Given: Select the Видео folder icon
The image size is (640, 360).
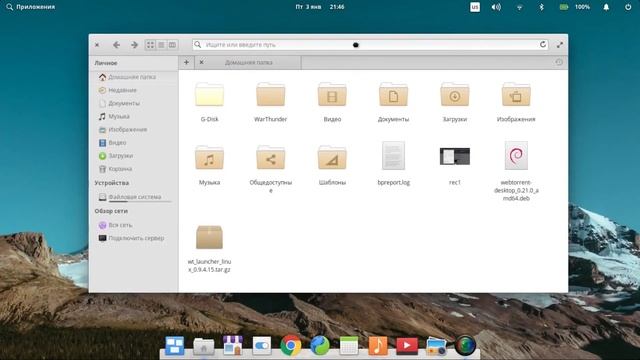Looking at the screenshot, I should point(332,95).
